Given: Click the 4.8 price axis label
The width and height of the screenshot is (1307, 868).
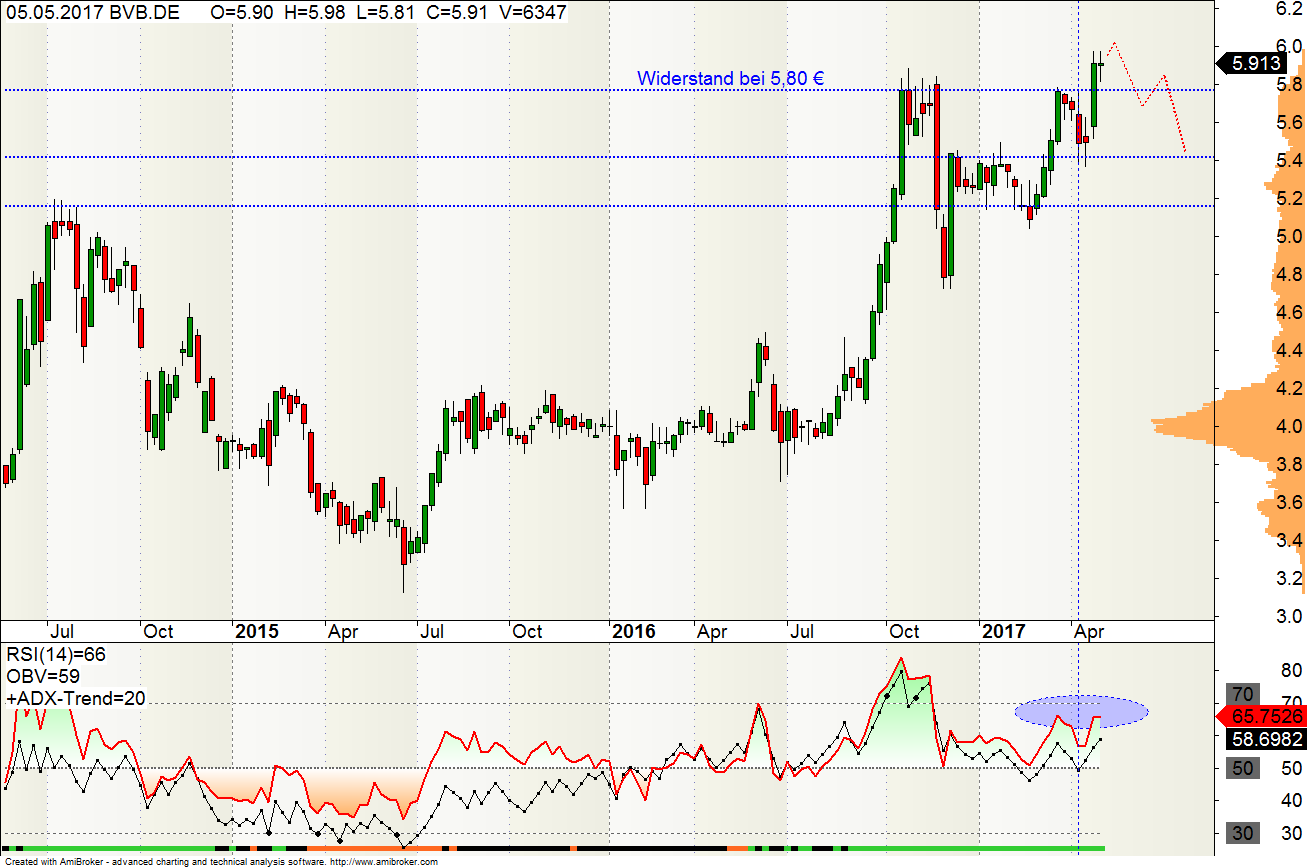Looking at the screenshot, I should pyautogui.click(x=1289, y=274).
